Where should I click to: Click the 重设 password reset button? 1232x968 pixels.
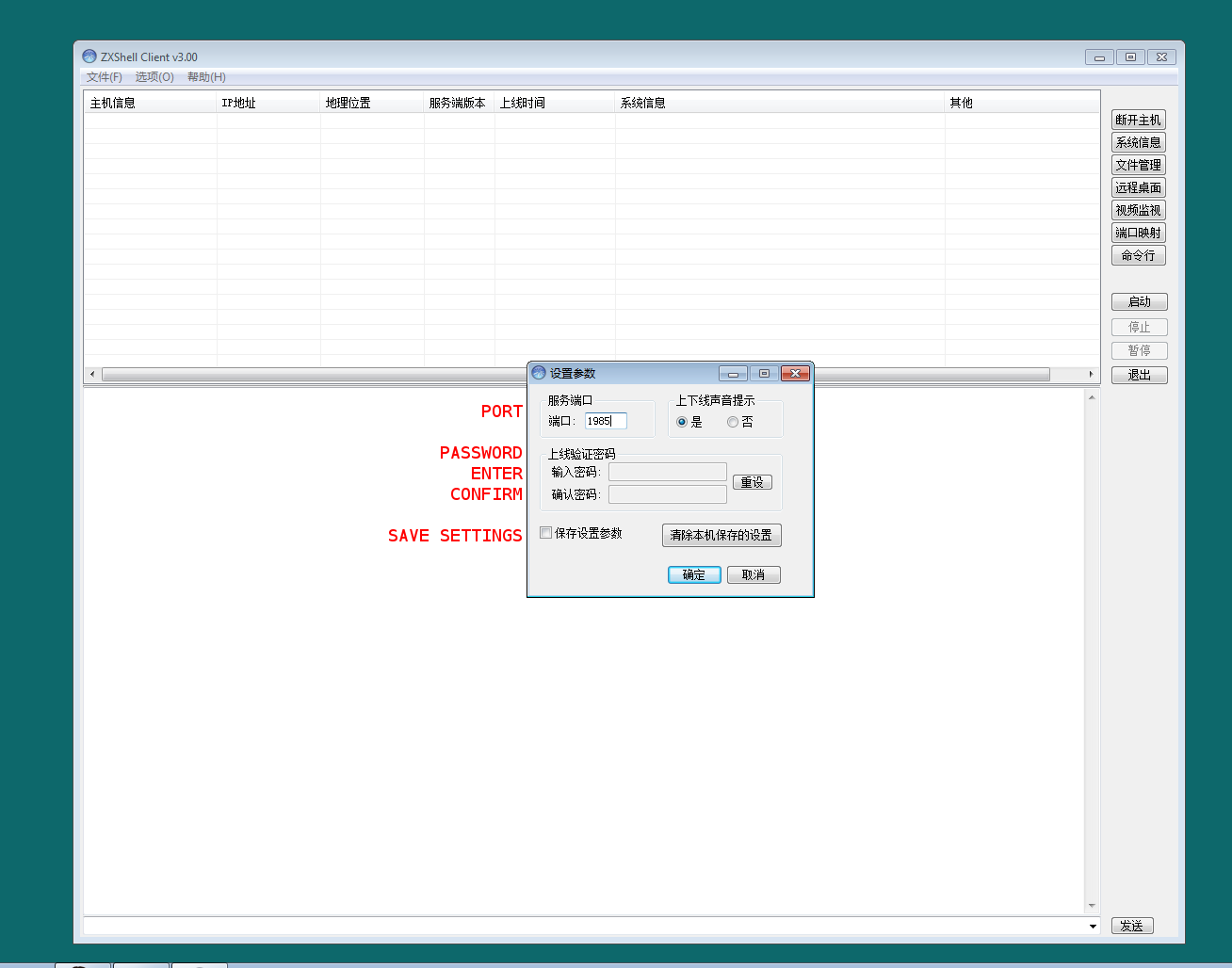752,482
